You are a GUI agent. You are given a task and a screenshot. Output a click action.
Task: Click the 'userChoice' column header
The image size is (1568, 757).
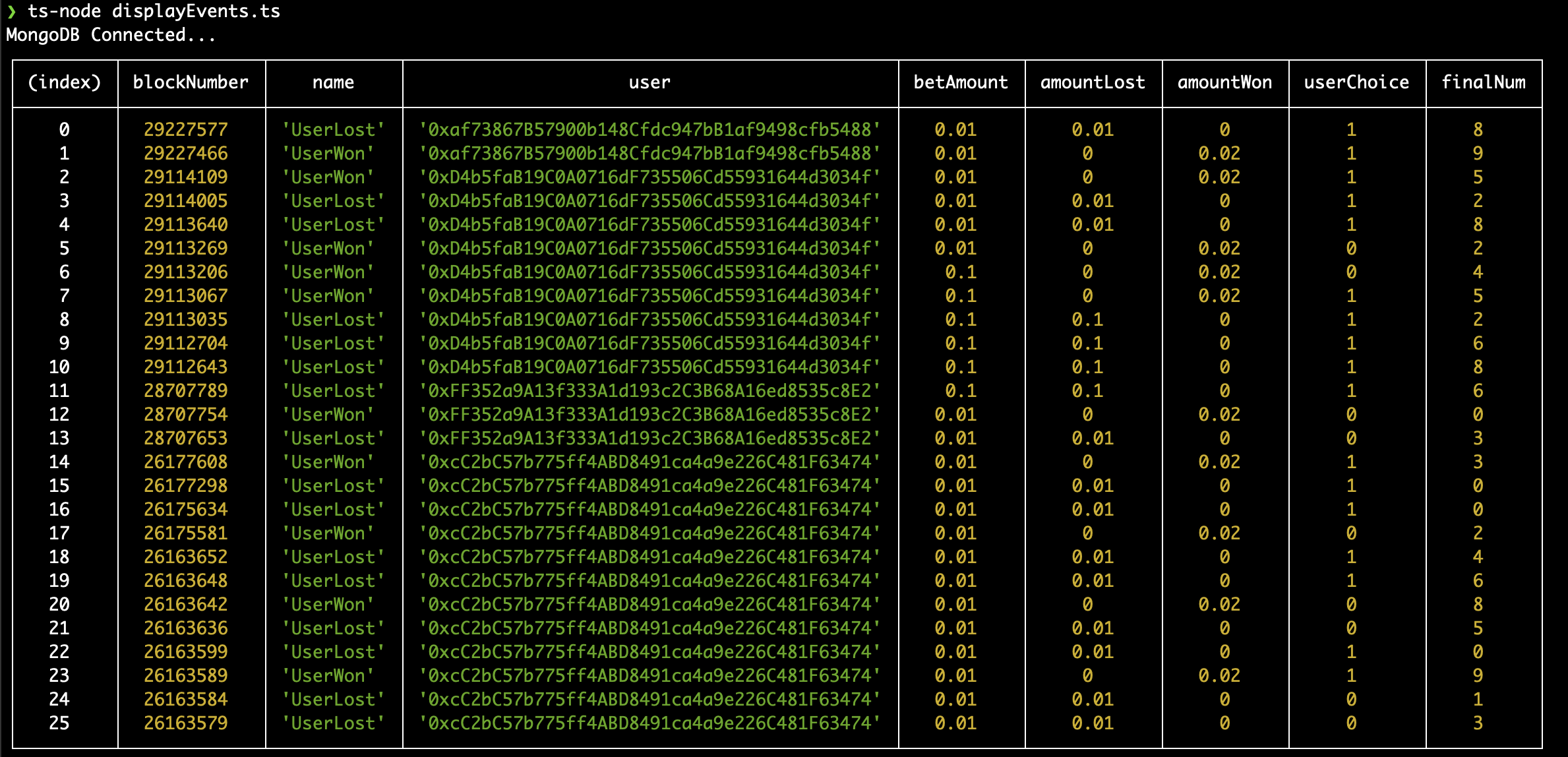pos(1356,82)
